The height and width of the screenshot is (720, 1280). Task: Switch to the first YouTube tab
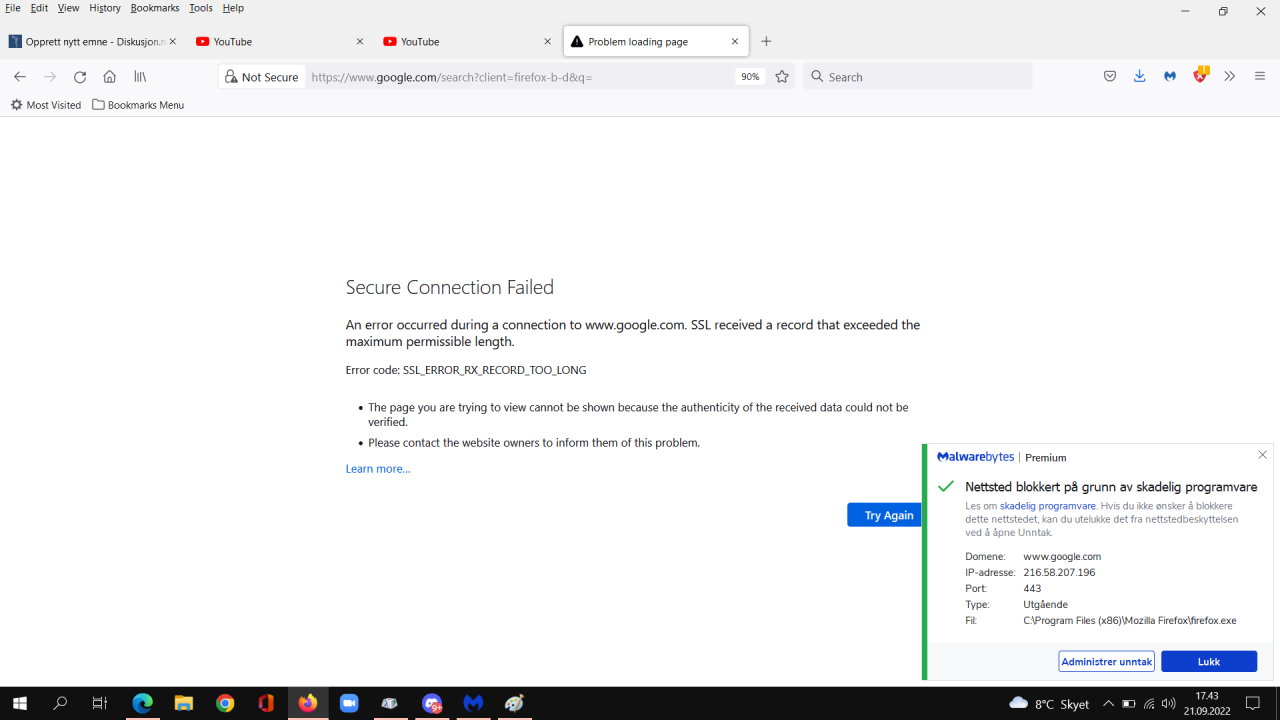[x=280, y=42]
